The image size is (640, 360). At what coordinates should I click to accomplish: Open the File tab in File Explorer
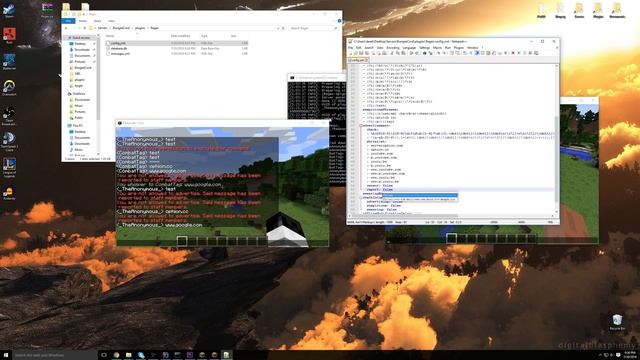click(x=68, y=21)
